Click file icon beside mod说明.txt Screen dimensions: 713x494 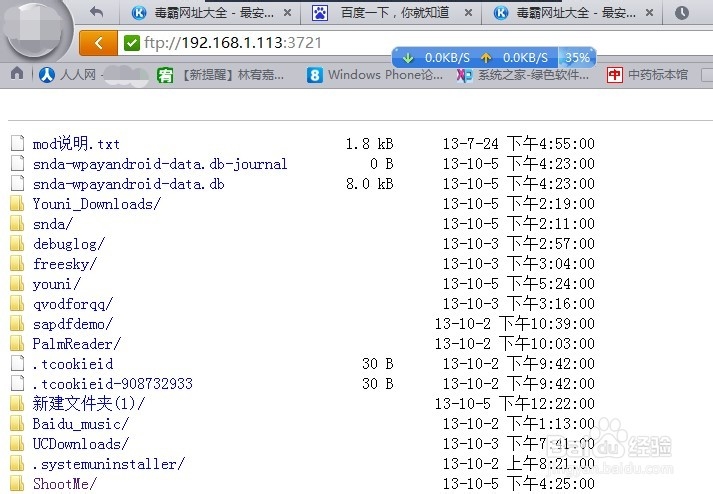[17, 143]
